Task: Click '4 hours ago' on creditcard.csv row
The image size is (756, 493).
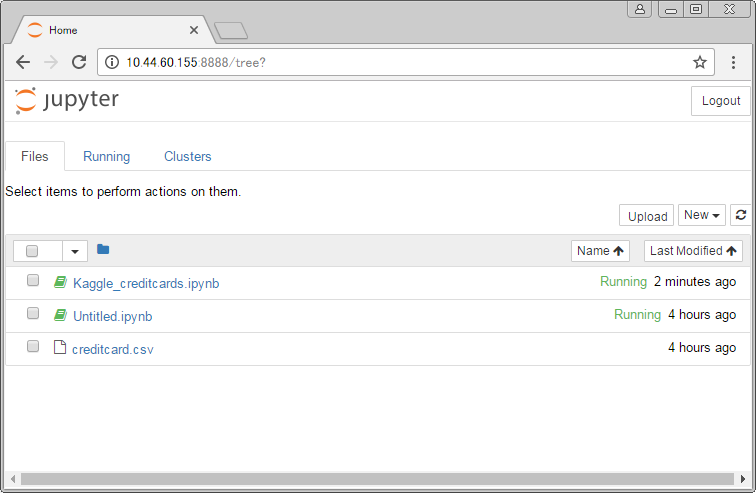Action: pos(702,347)
